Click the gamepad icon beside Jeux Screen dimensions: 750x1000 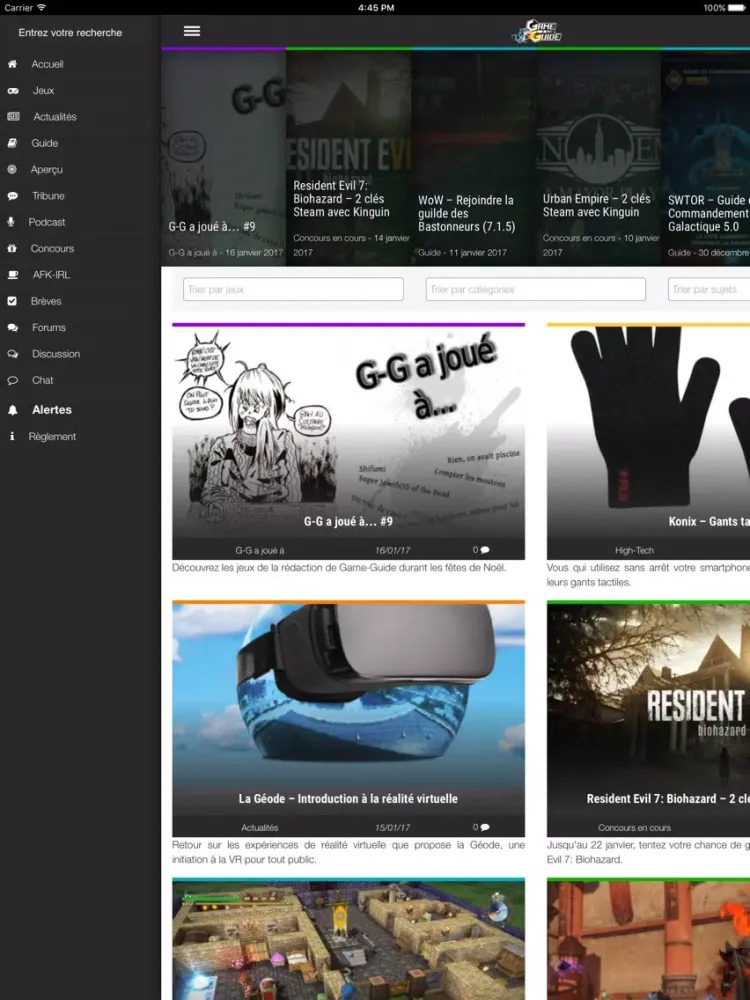point(13,91)
